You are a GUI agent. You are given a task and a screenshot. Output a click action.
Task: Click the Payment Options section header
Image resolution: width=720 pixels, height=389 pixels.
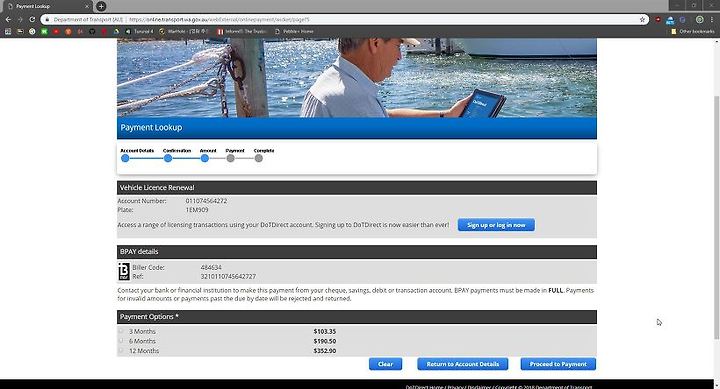(x=357, y=316)
